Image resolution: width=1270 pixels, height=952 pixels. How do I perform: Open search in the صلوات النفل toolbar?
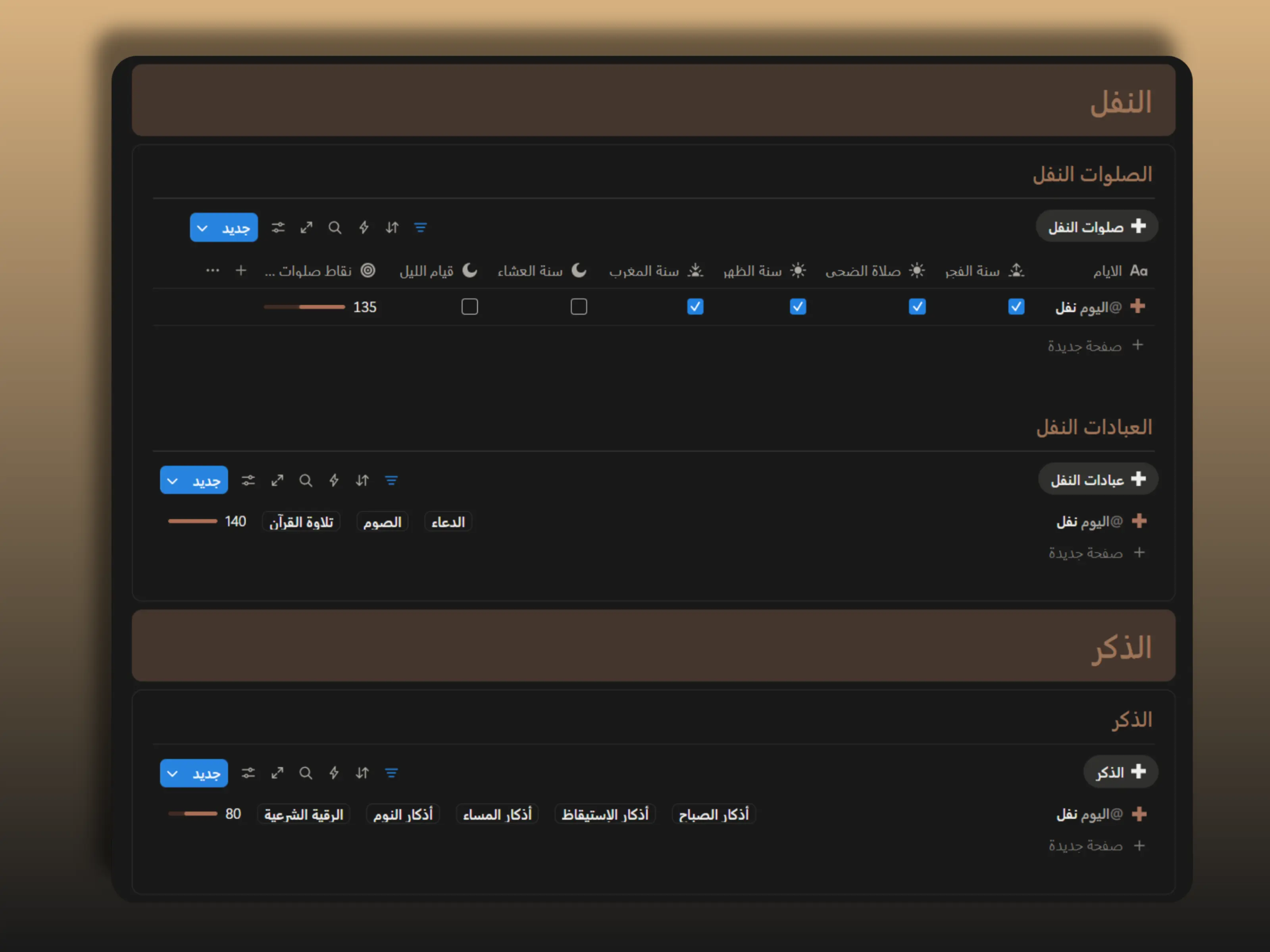[x=335, y=227]
